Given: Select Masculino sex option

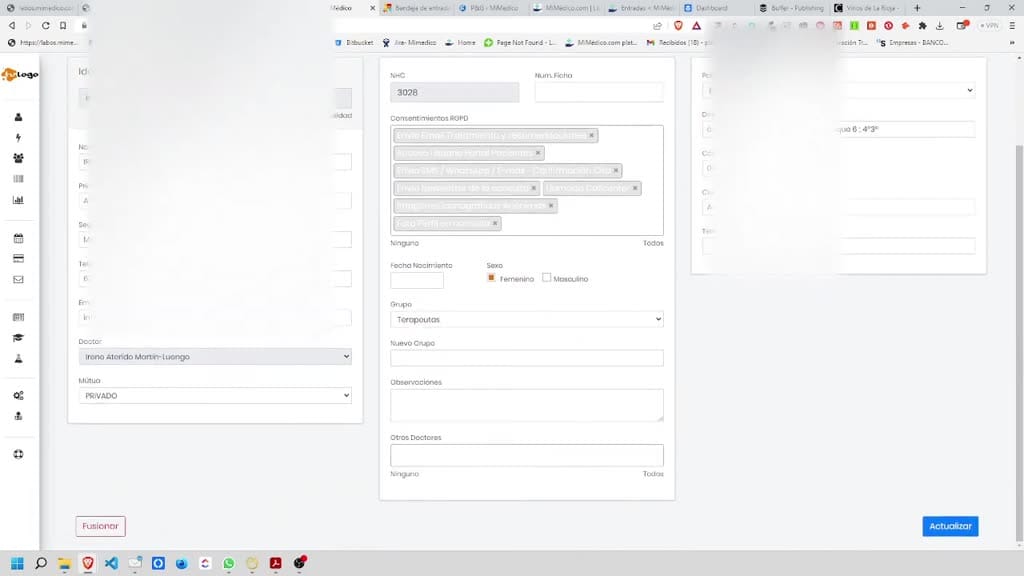Looking at the screenshot, I should click(x=547, y=278).
